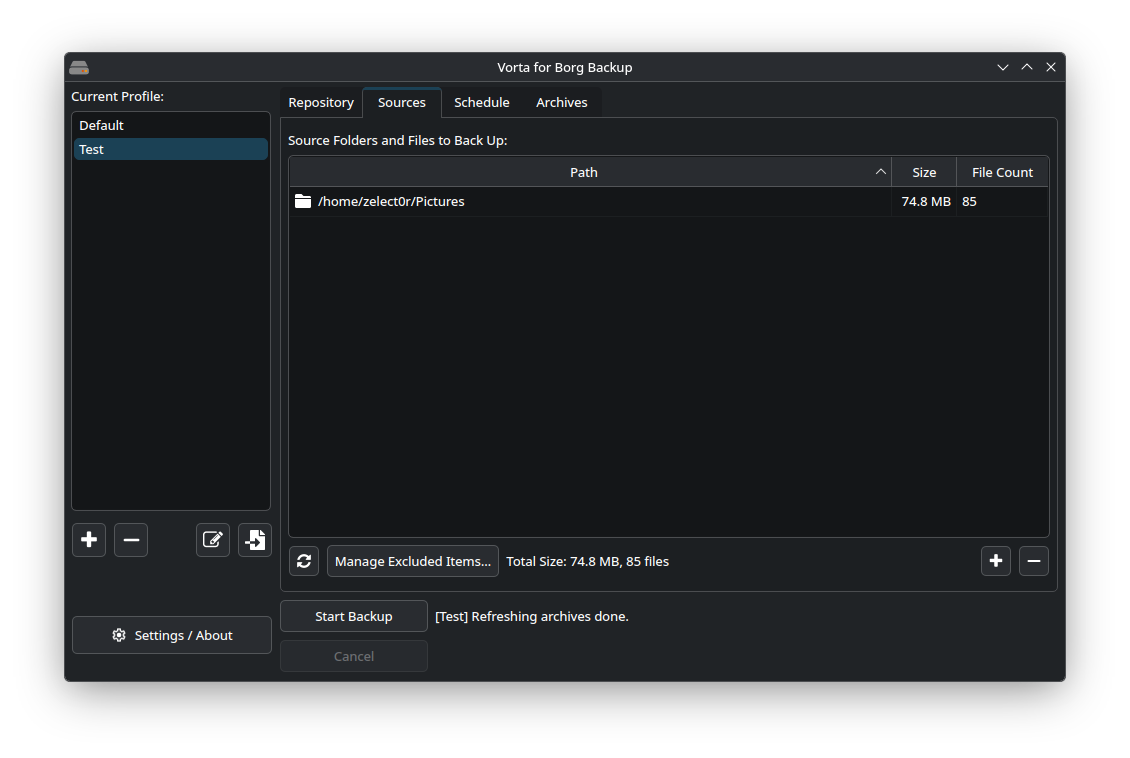The width and height of the screenshot is (1130, 758).
Task: Open Settings / About
Action: pos(172,635)
